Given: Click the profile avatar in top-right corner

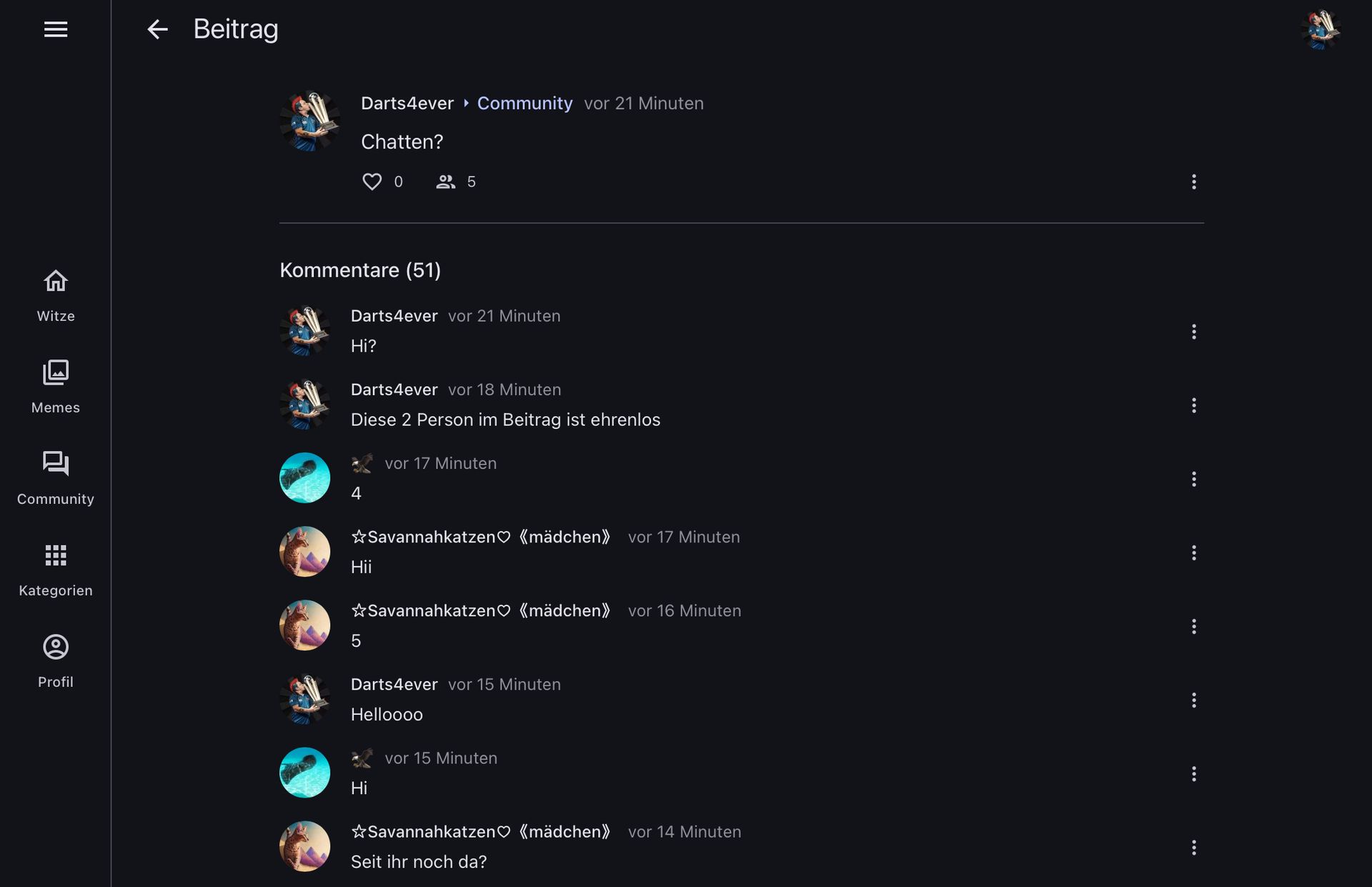Looking at the screenshot, I should pos(1320,29).
